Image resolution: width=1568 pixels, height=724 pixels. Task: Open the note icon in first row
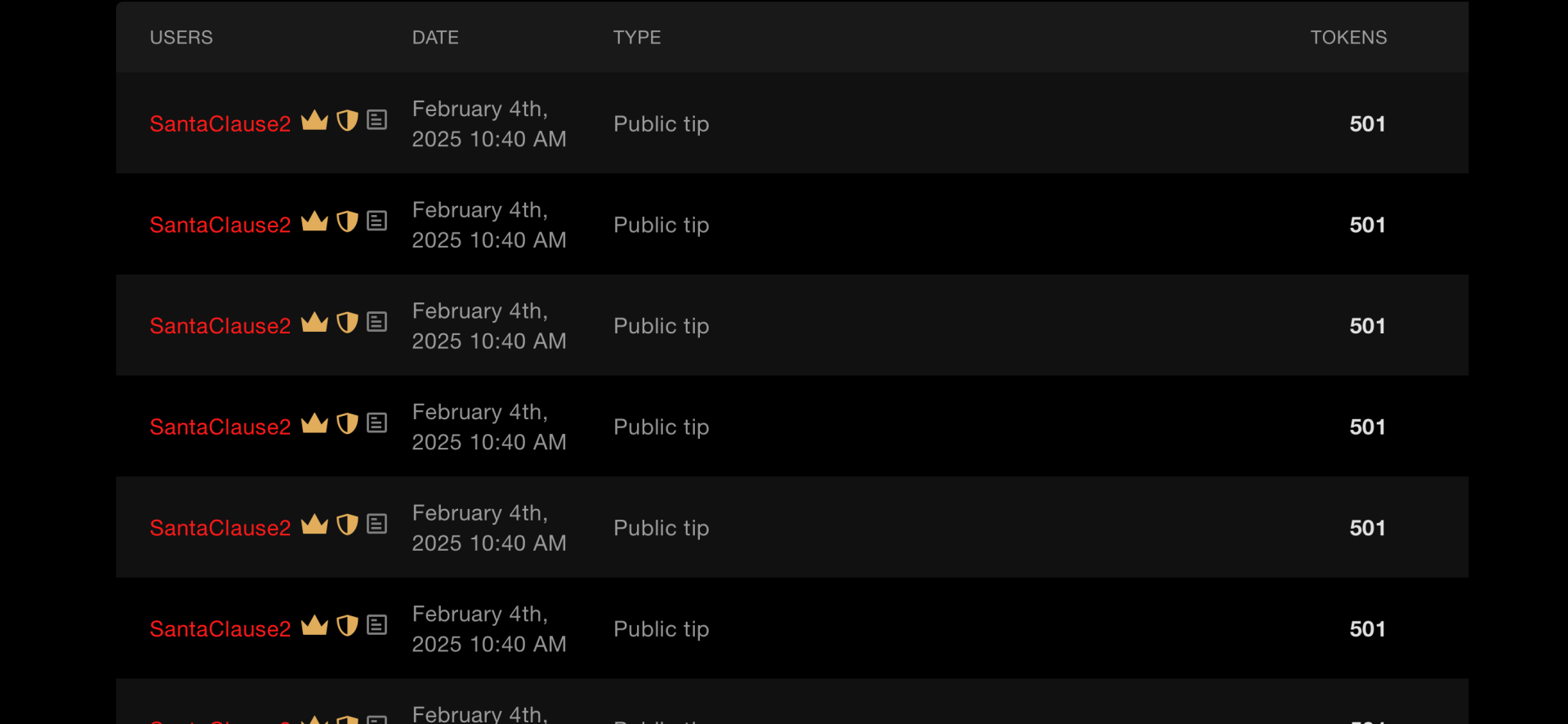point(376,120)
